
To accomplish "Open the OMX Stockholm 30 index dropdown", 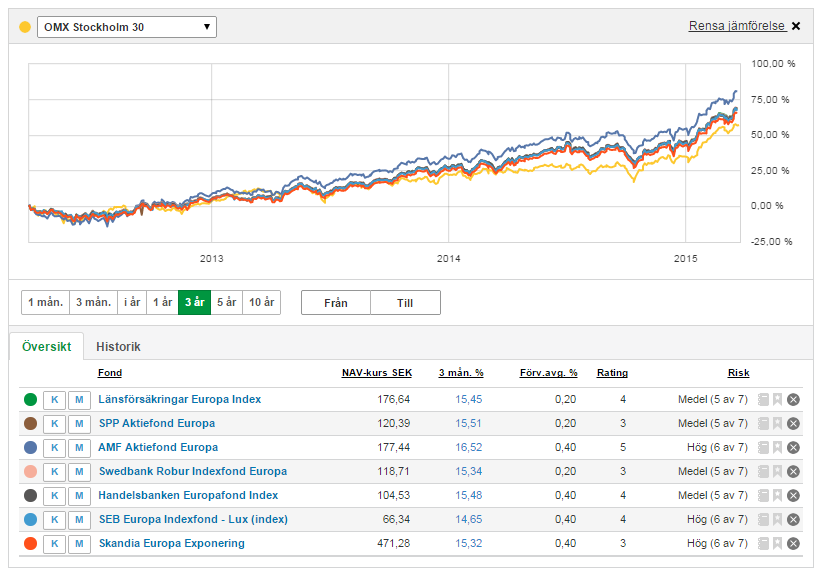I will pos(126,27).
